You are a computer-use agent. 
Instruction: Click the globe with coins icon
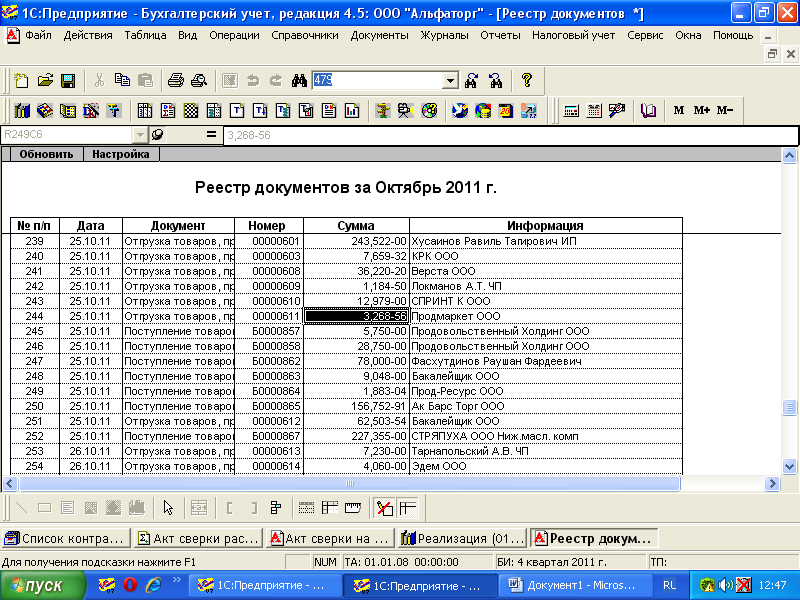tap(483, 110)
